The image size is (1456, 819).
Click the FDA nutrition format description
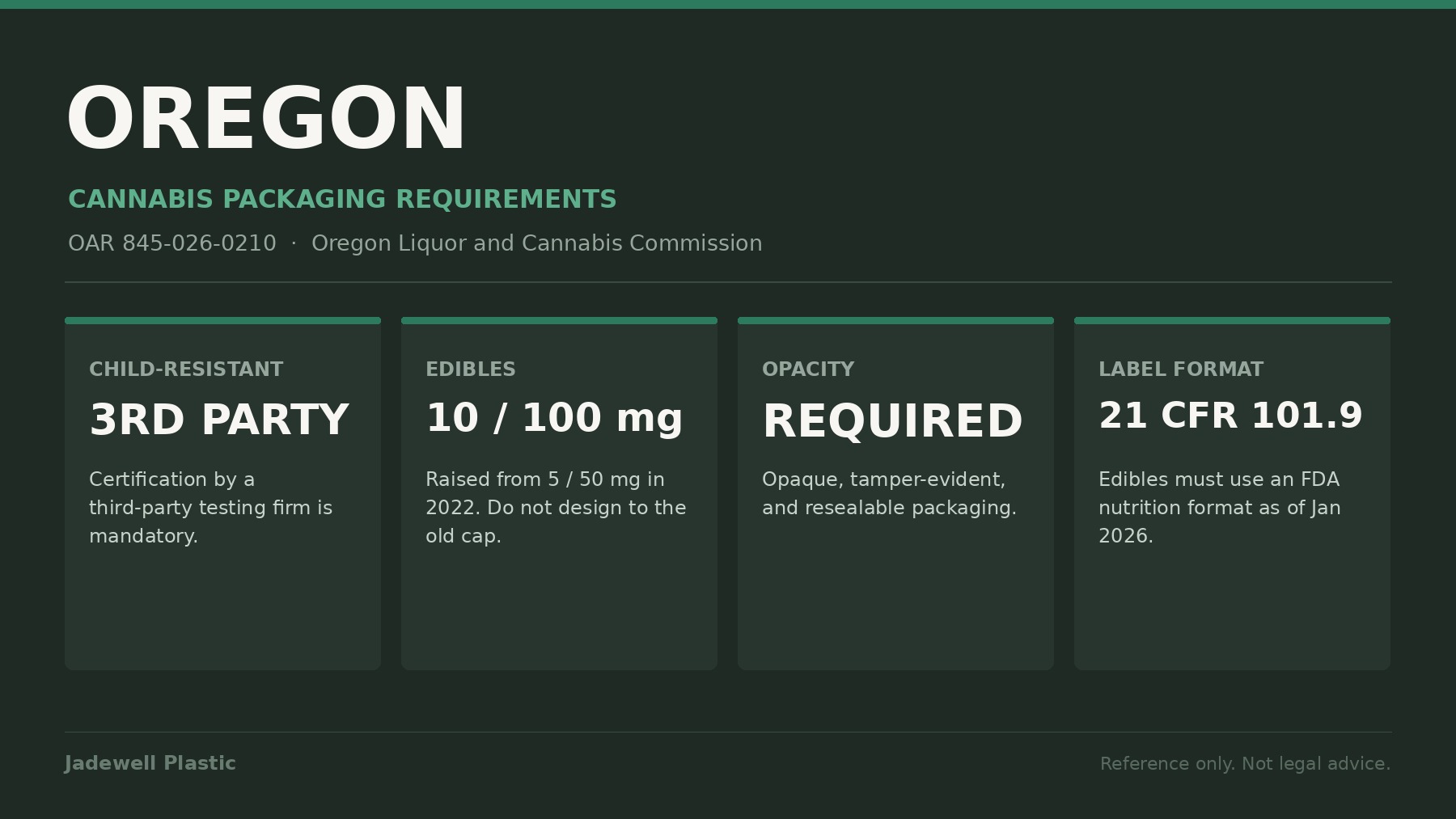pos(1220,508)
